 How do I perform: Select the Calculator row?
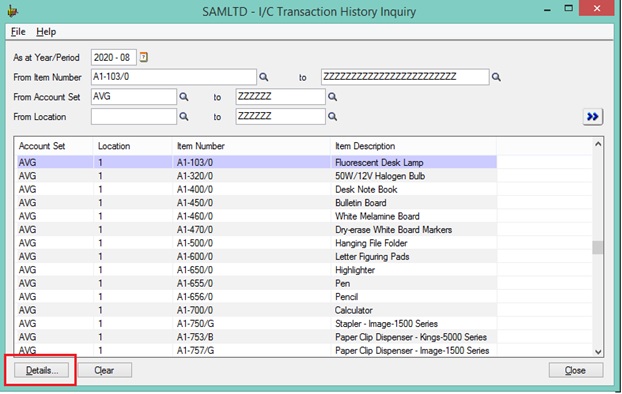click(x=257, y=310)
